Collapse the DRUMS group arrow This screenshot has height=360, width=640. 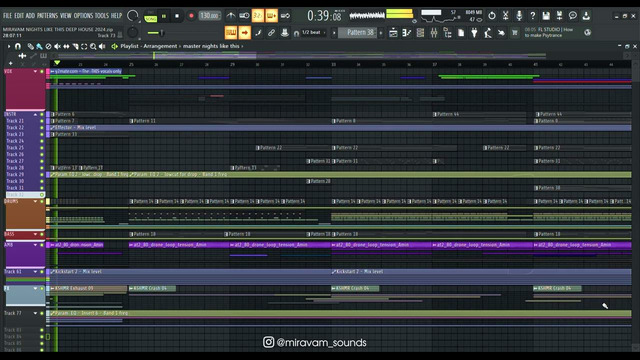(x=36, y=202)
